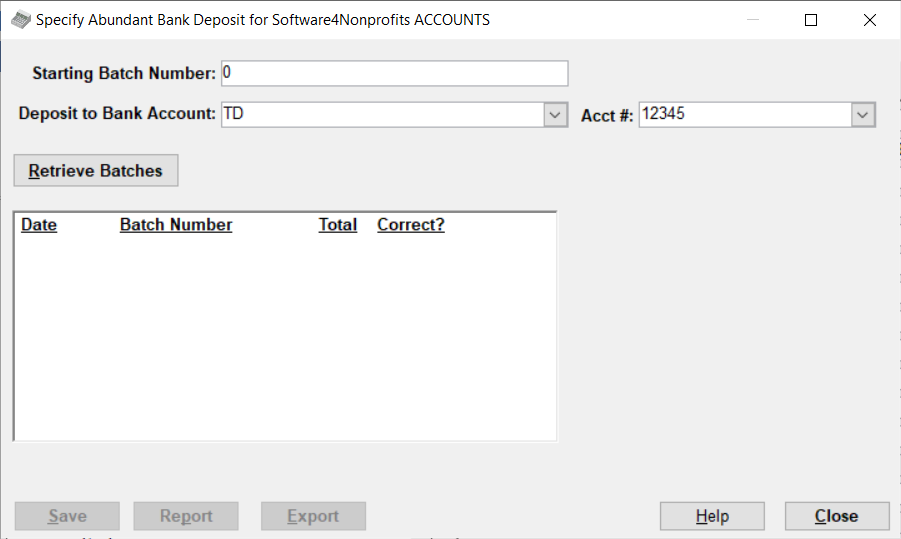
Task: Click the Starting Batch Number field
Action: (x=395, y=73)
